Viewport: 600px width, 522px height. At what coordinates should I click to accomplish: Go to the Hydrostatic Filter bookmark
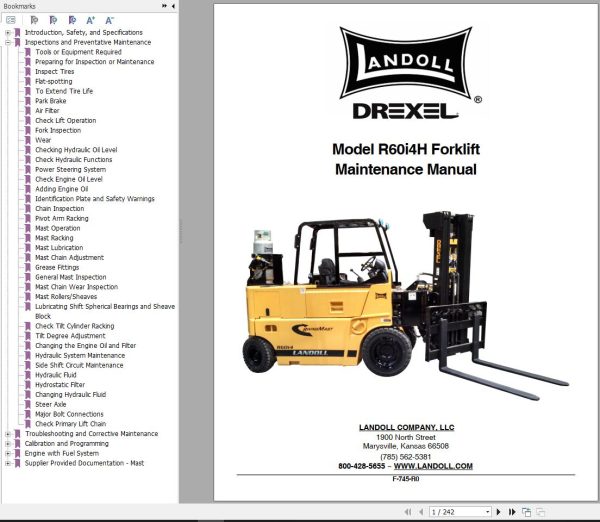click(60, 385)
